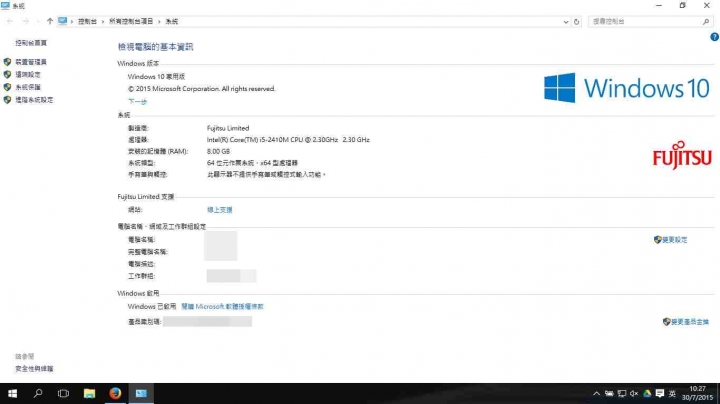720x404 pixels.
Task: Click the network icon in the system tray
Action: [622, 393]
